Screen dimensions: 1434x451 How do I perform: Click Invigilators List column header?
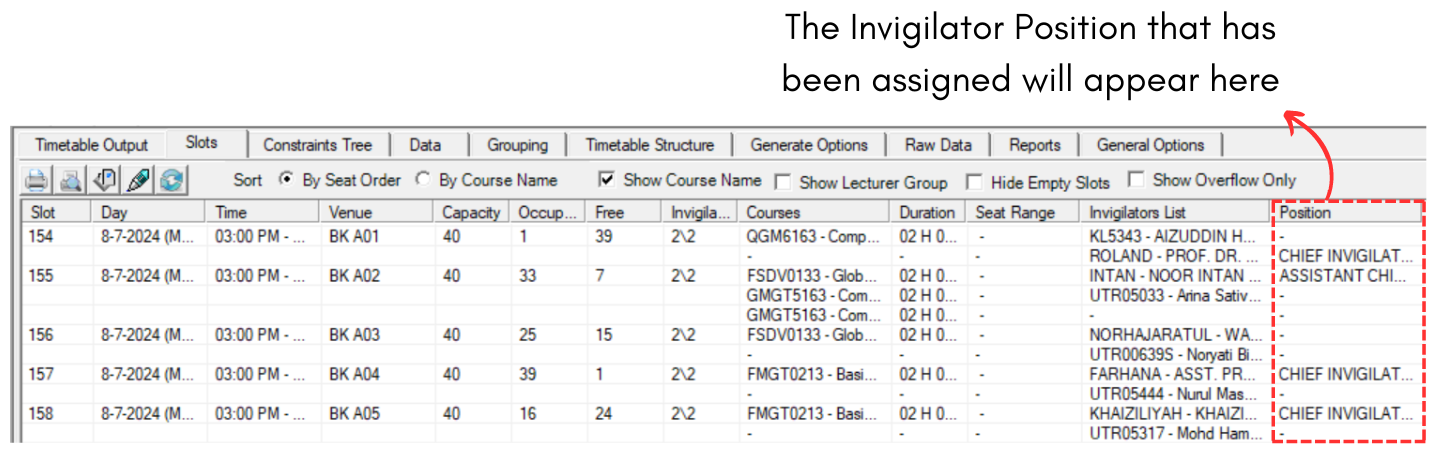[1137, 213]
